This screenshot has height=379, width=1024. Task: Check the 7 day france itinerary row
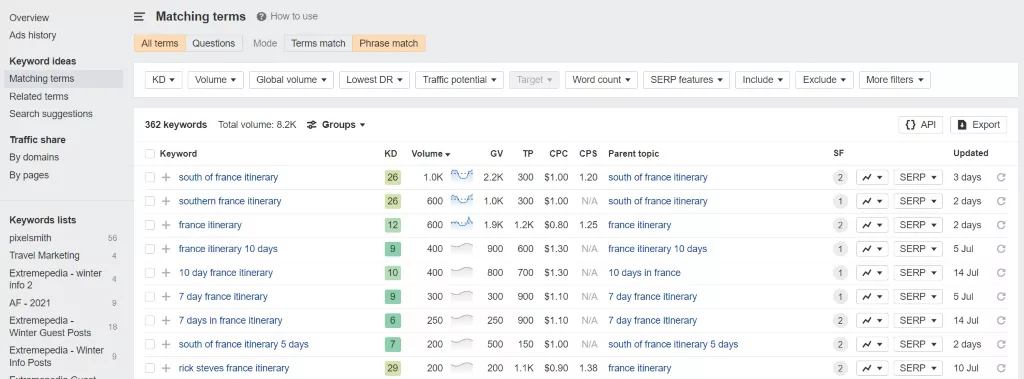tap(150, 297)
